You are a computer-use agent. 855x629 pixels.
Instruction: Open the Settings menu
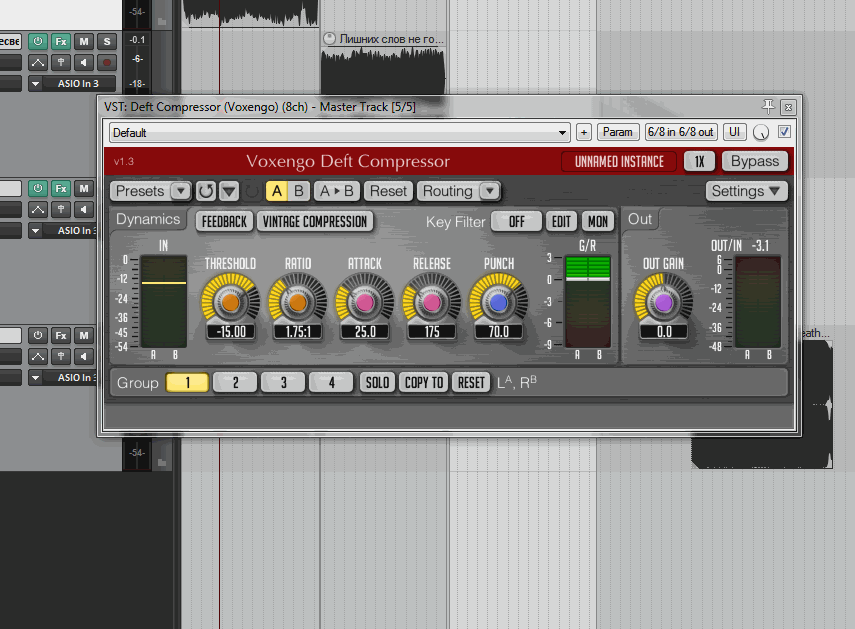pos(746,191)
